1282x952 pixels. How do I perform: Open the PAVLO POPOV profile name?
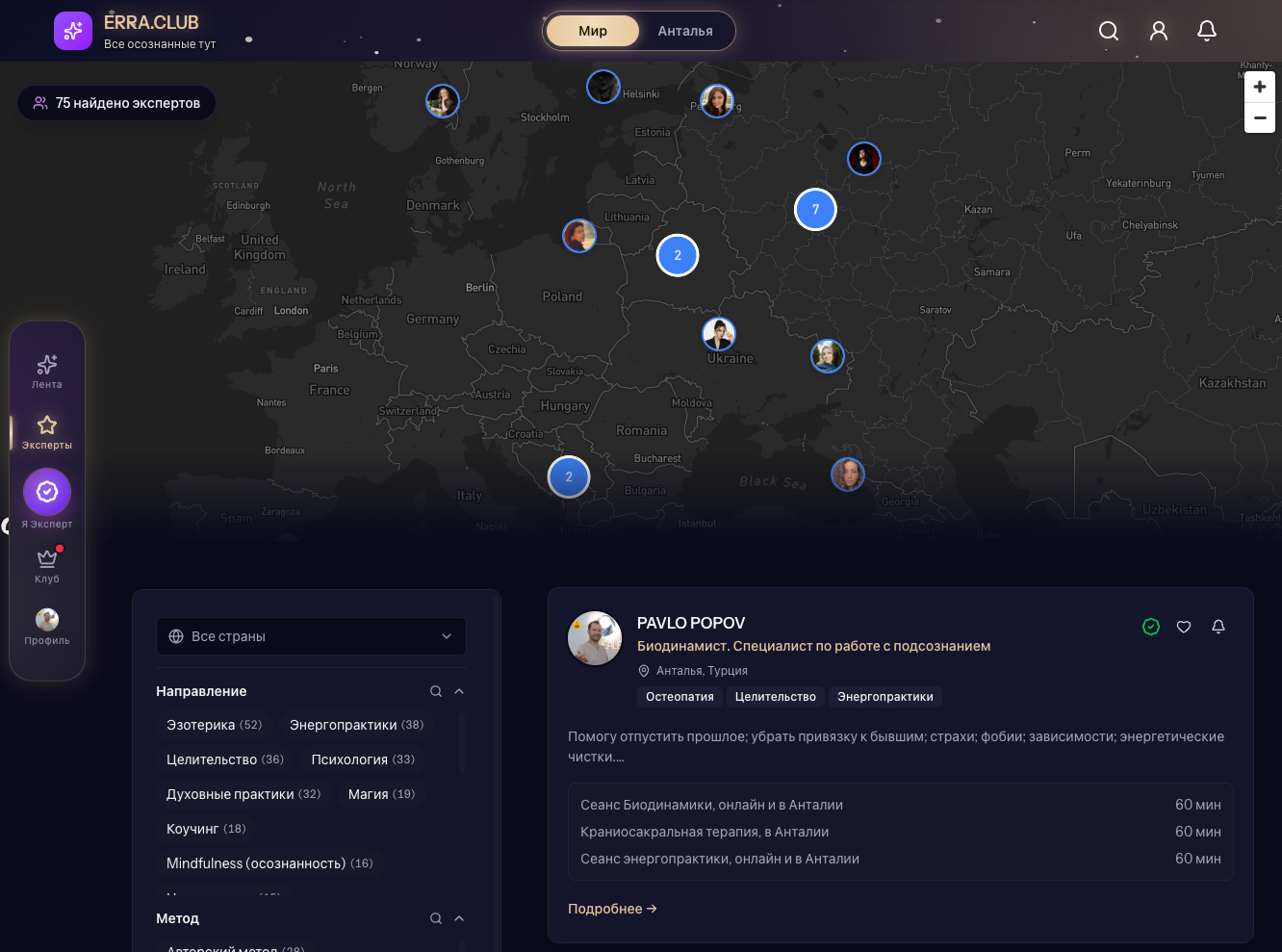[691, 623]
